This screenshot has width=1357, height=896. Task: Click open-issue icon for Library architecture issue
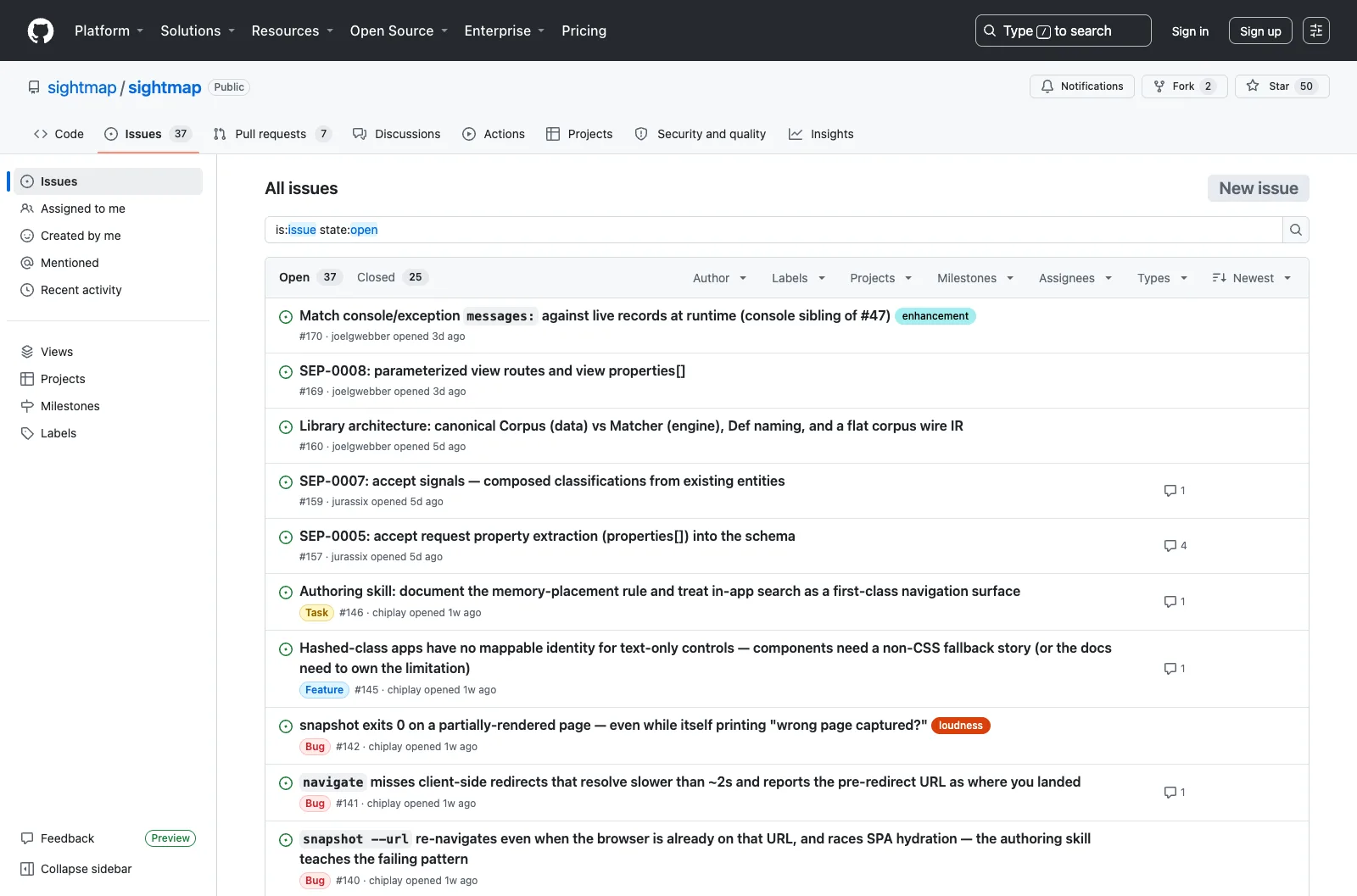point(286,427)
